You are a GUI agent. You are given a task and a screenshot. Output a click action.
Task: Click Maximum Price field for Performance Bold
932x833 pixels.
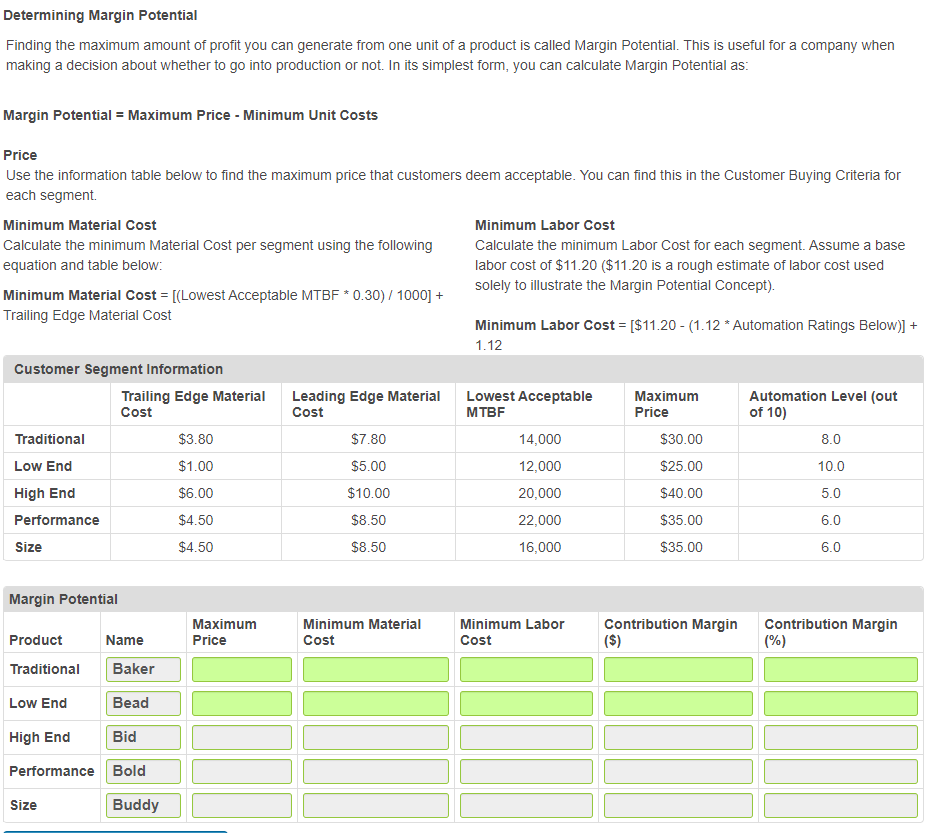242,771
